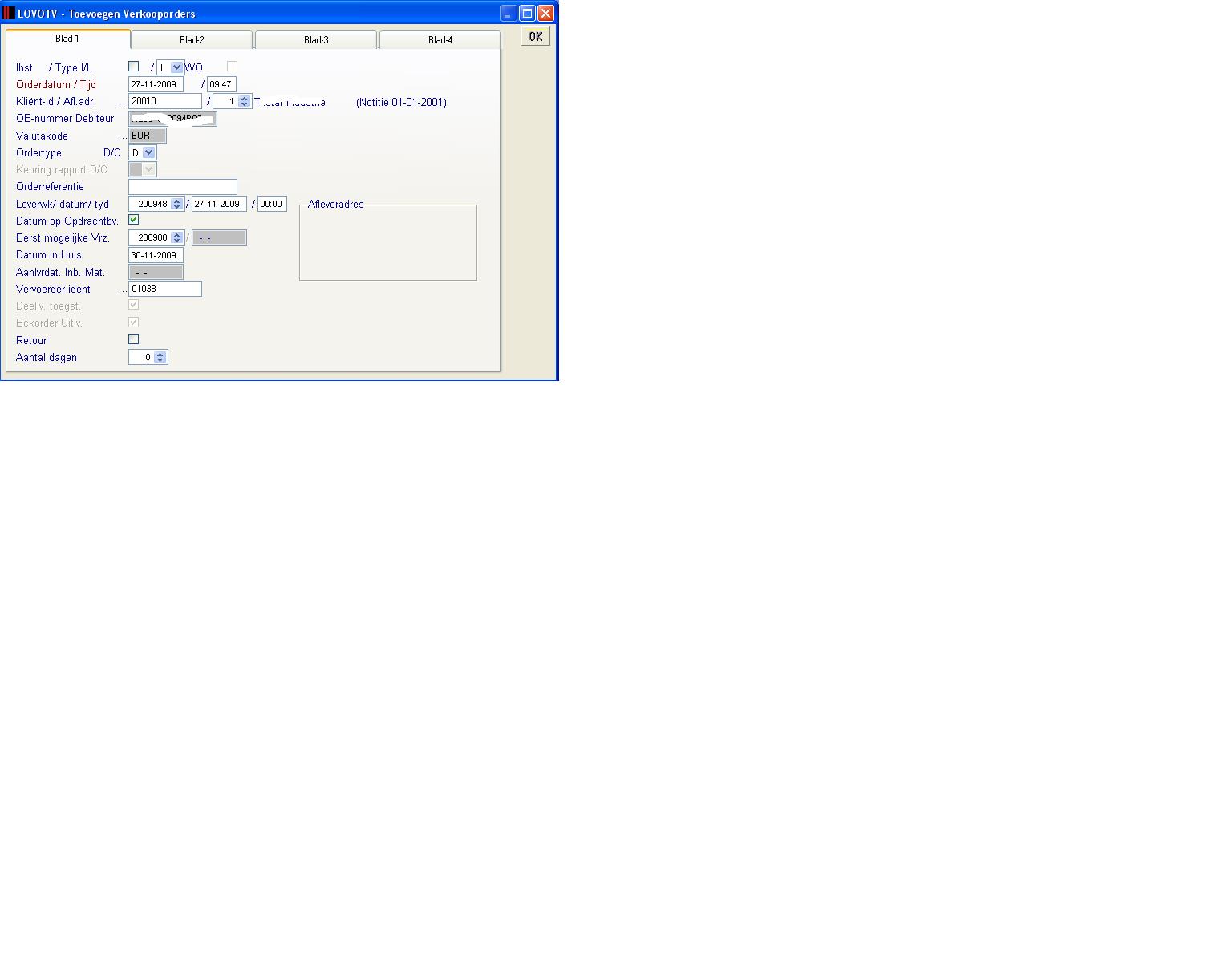
Task: Click Vervoerder-ident field 01038
Action: point(165,289)
